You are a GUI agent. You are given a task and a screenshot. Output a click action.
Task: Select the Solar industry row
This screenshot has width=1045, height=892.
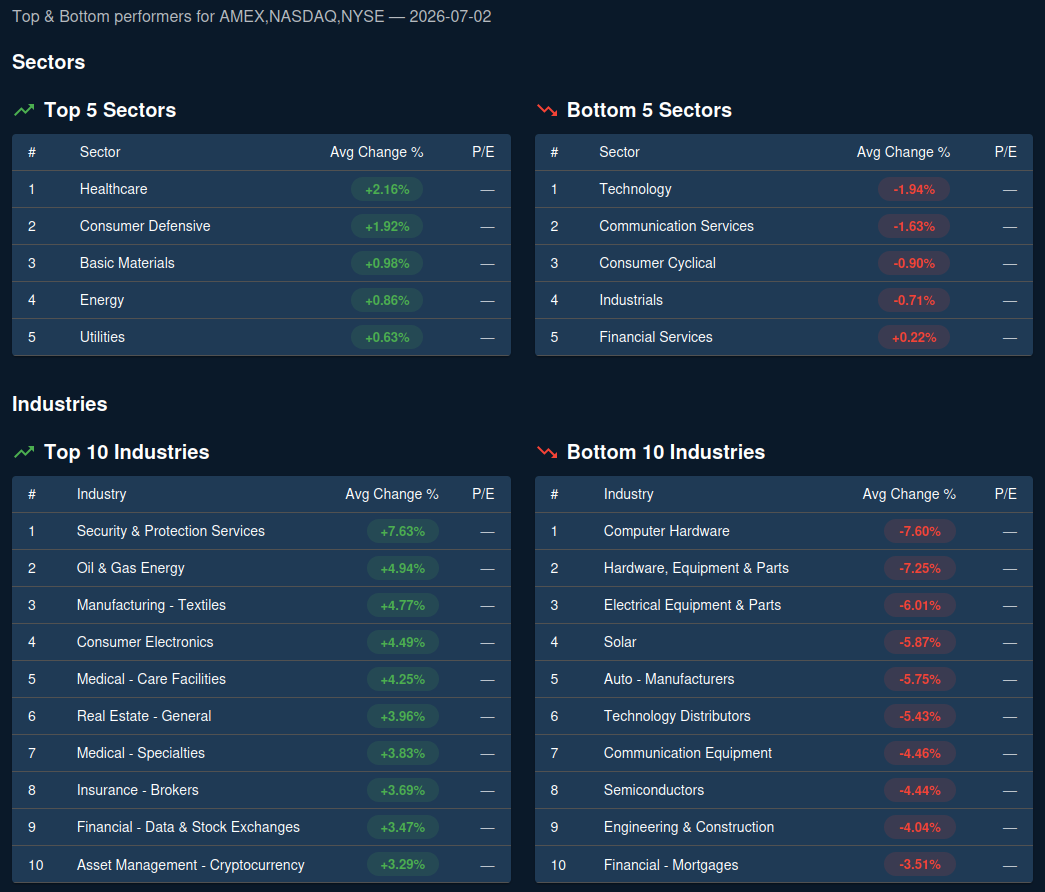tap(784, 642)
